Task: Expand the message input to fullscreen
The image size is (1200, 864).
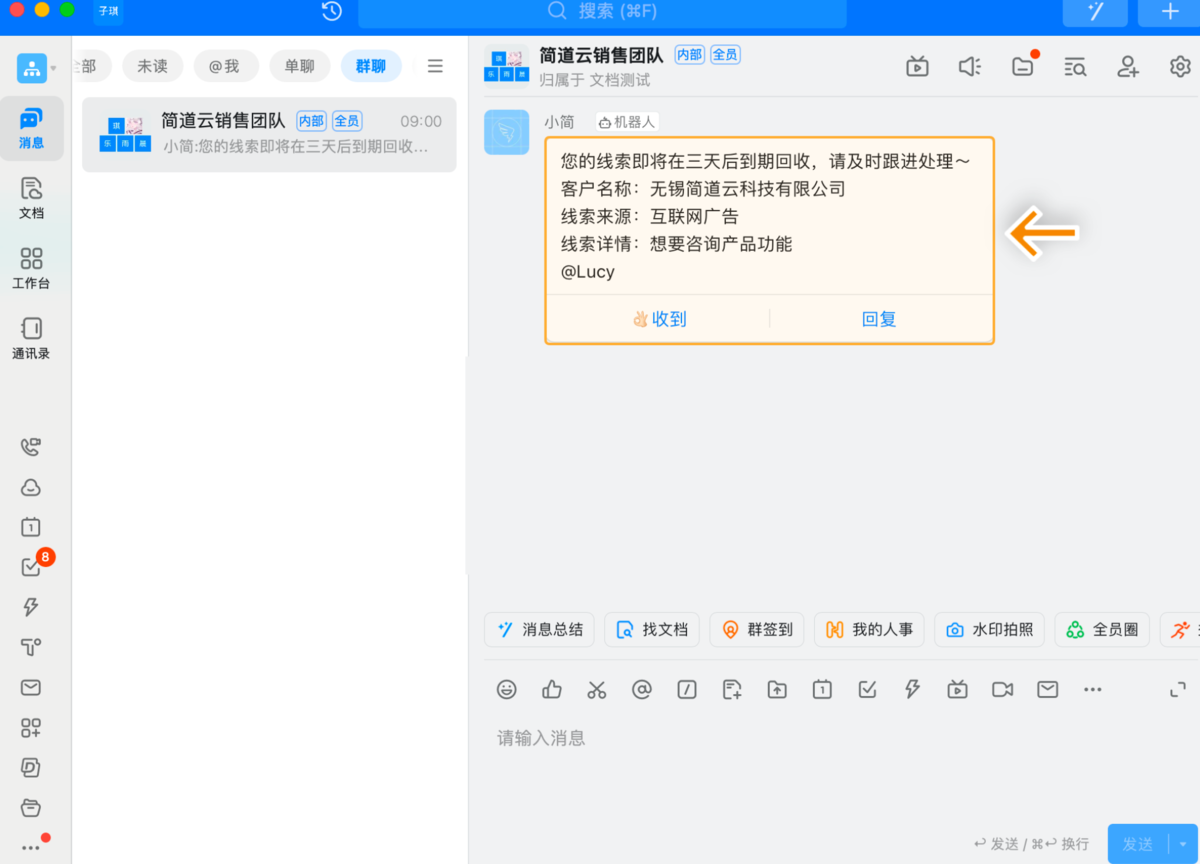Action: point(1177,689)
